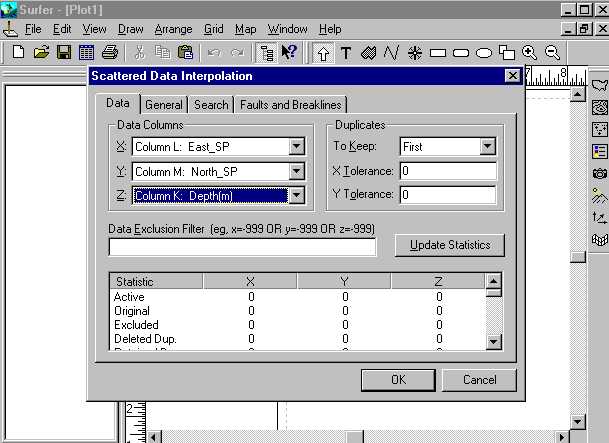Viewport: 609px width, 443px height.
Task: Activate context help pointer icon
Action: (x=289, y=52)
